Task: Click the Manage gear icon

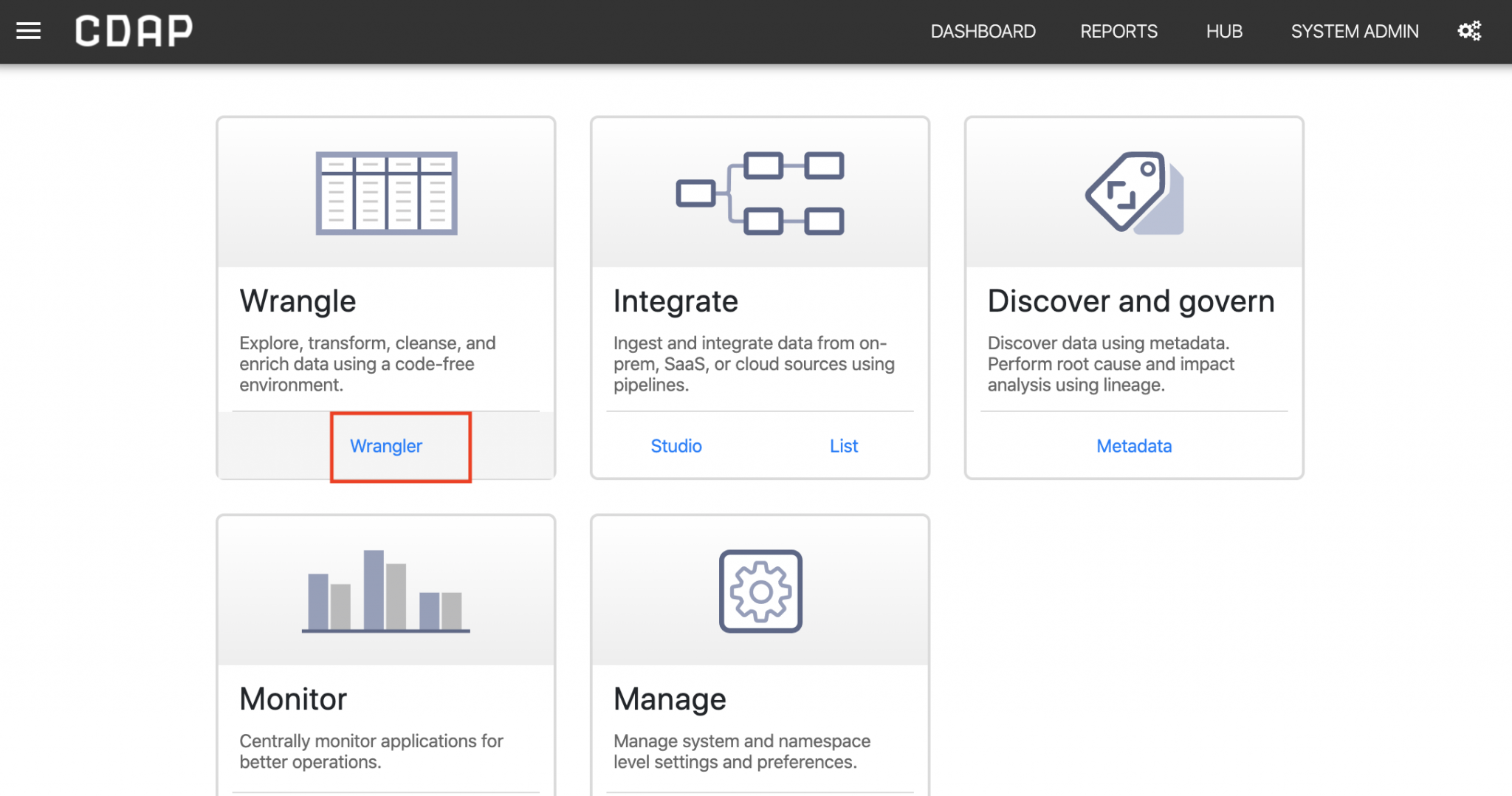Action: (x=760, y=591)
